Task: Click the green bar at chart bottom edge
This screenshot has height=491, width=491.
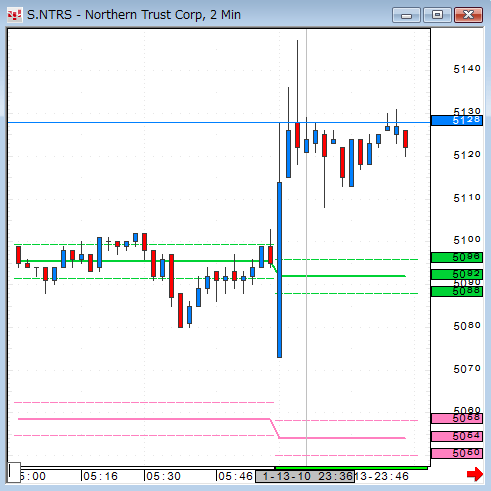Action: (351, 468)
